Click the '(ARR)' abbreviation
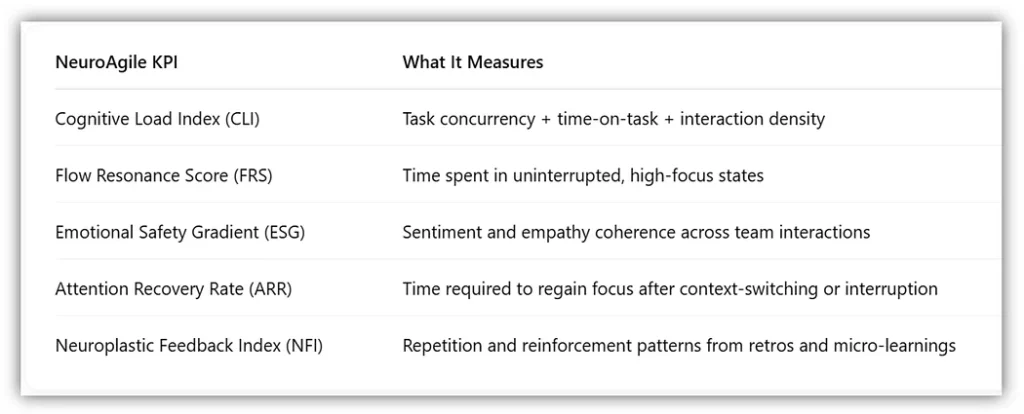The height and width of the screenshot is (414, 1024). click(x=269, y=289)
